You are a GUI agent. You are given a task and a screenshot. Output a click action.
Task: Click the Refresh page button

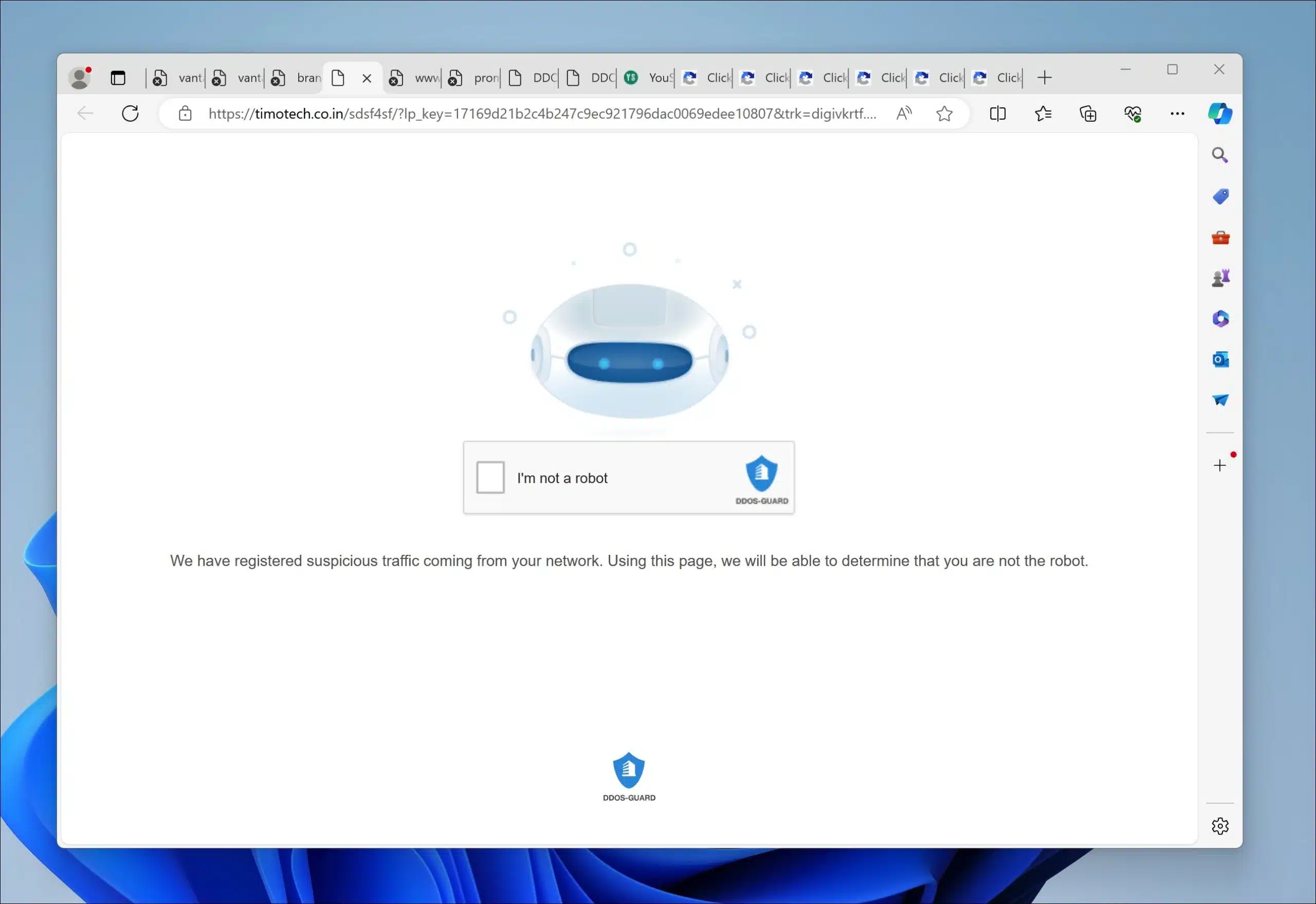click(130, 113)
